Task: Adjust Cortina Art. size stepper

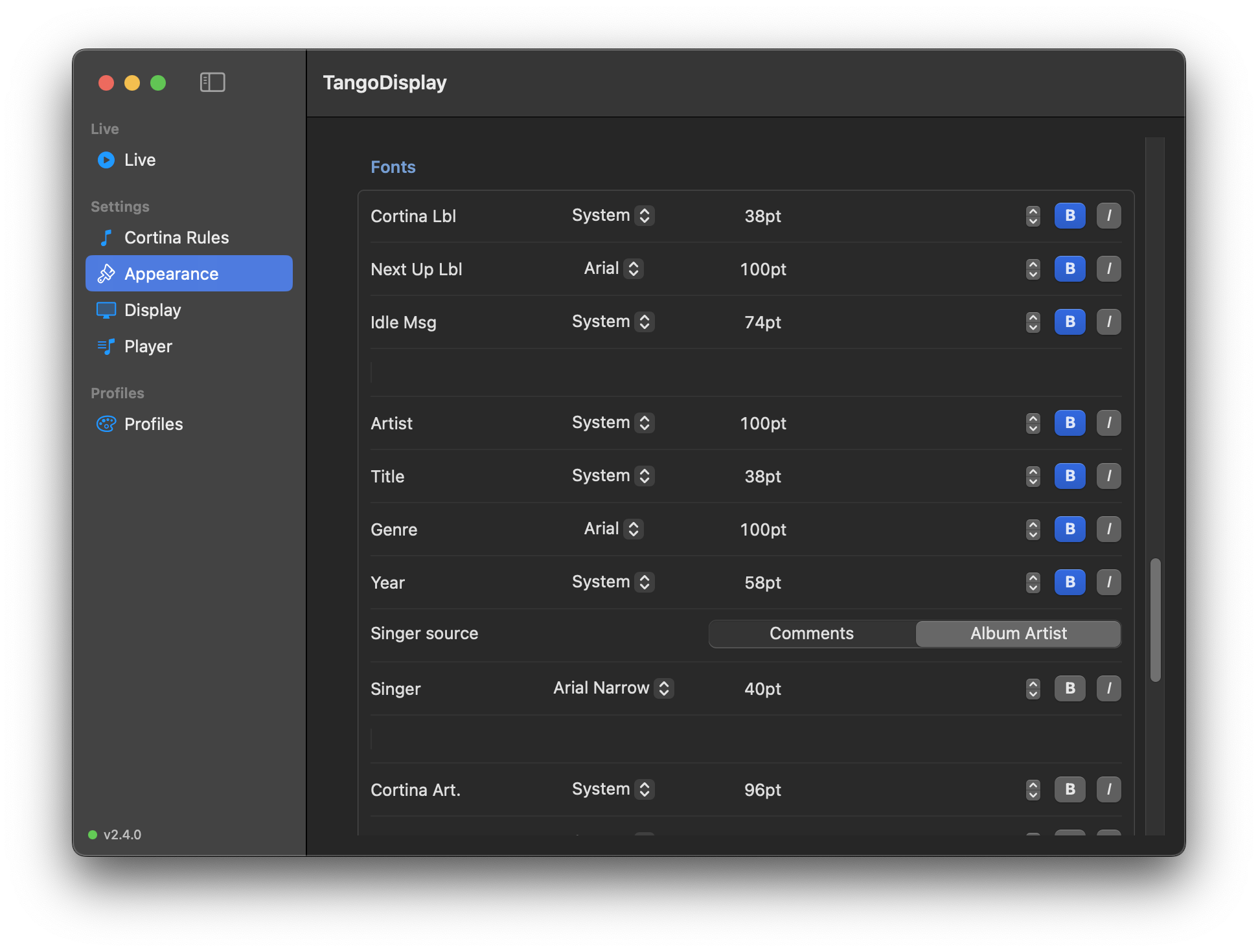Action: (x=1033, y=789)
